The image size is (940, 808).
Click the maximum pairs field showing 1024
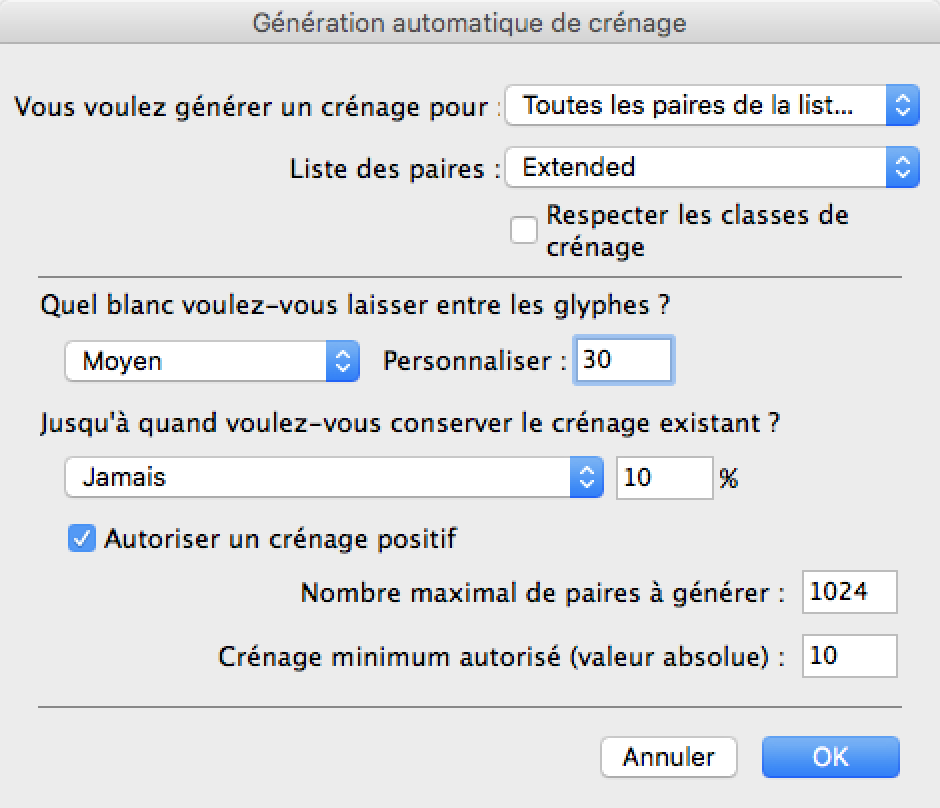coord(849,592)
